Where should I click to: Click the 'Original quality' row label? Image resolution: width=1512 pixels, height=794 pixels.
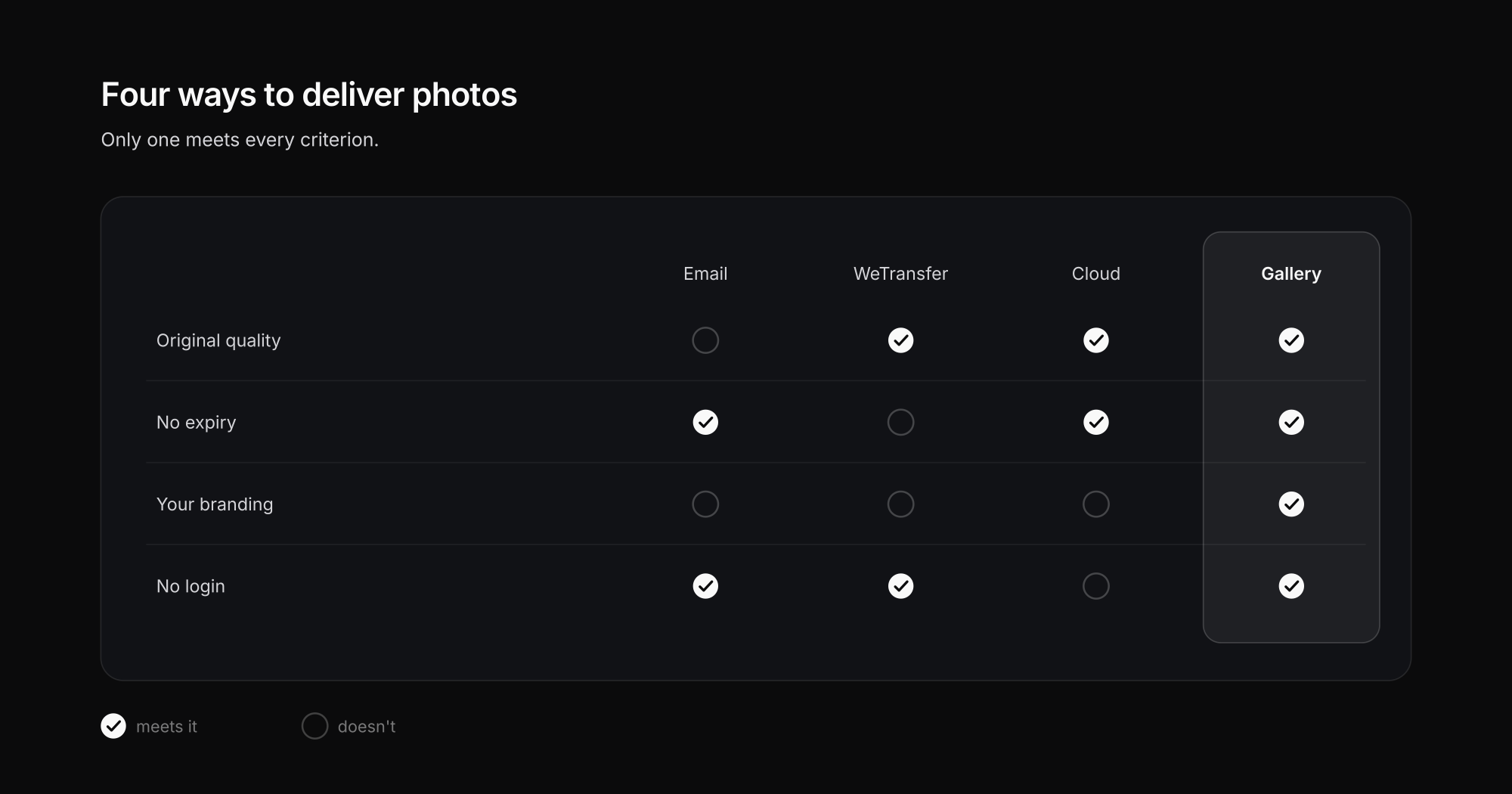(218, 341)
